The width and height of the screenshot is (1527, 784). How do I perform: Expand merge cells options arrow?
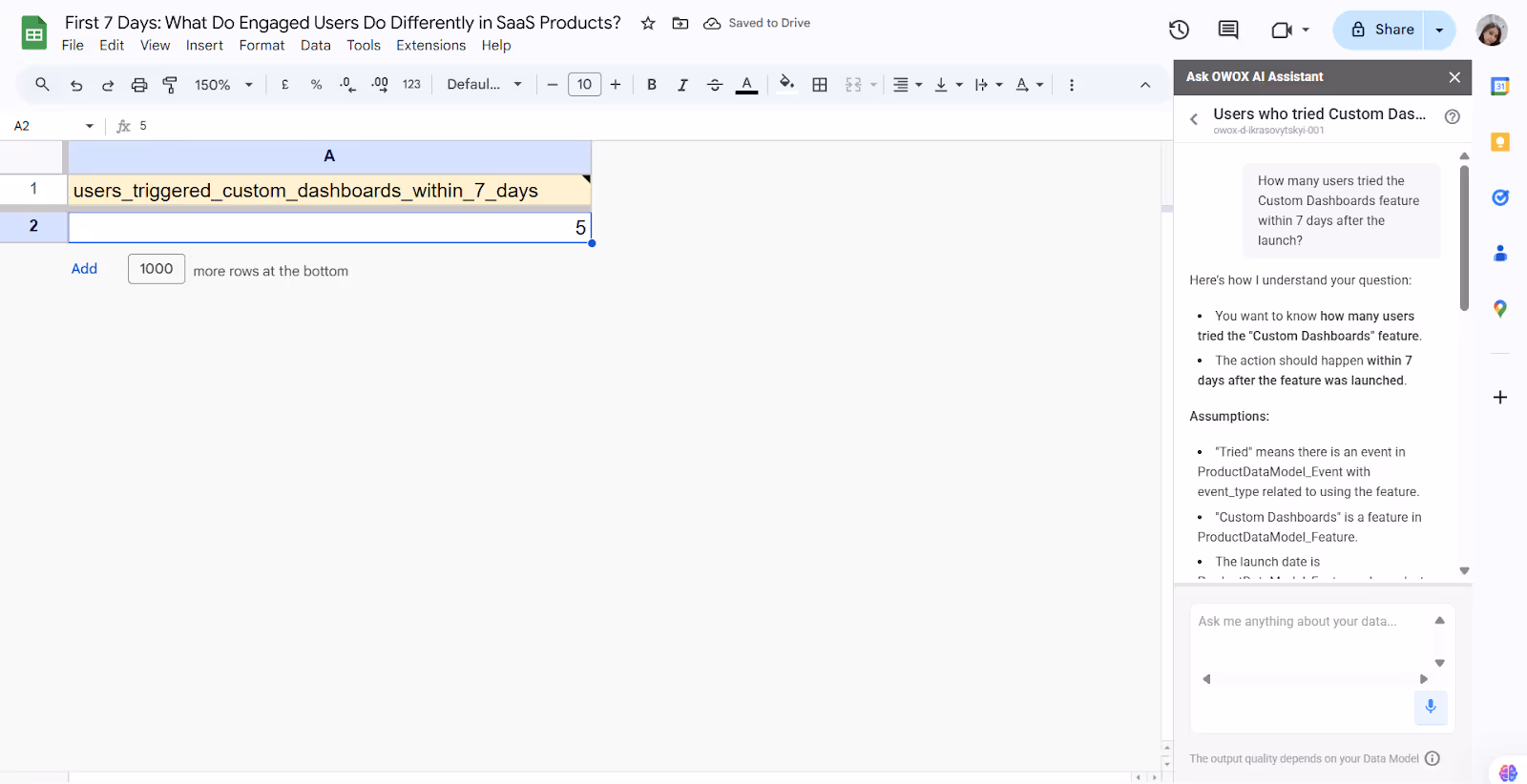point(873,85)
